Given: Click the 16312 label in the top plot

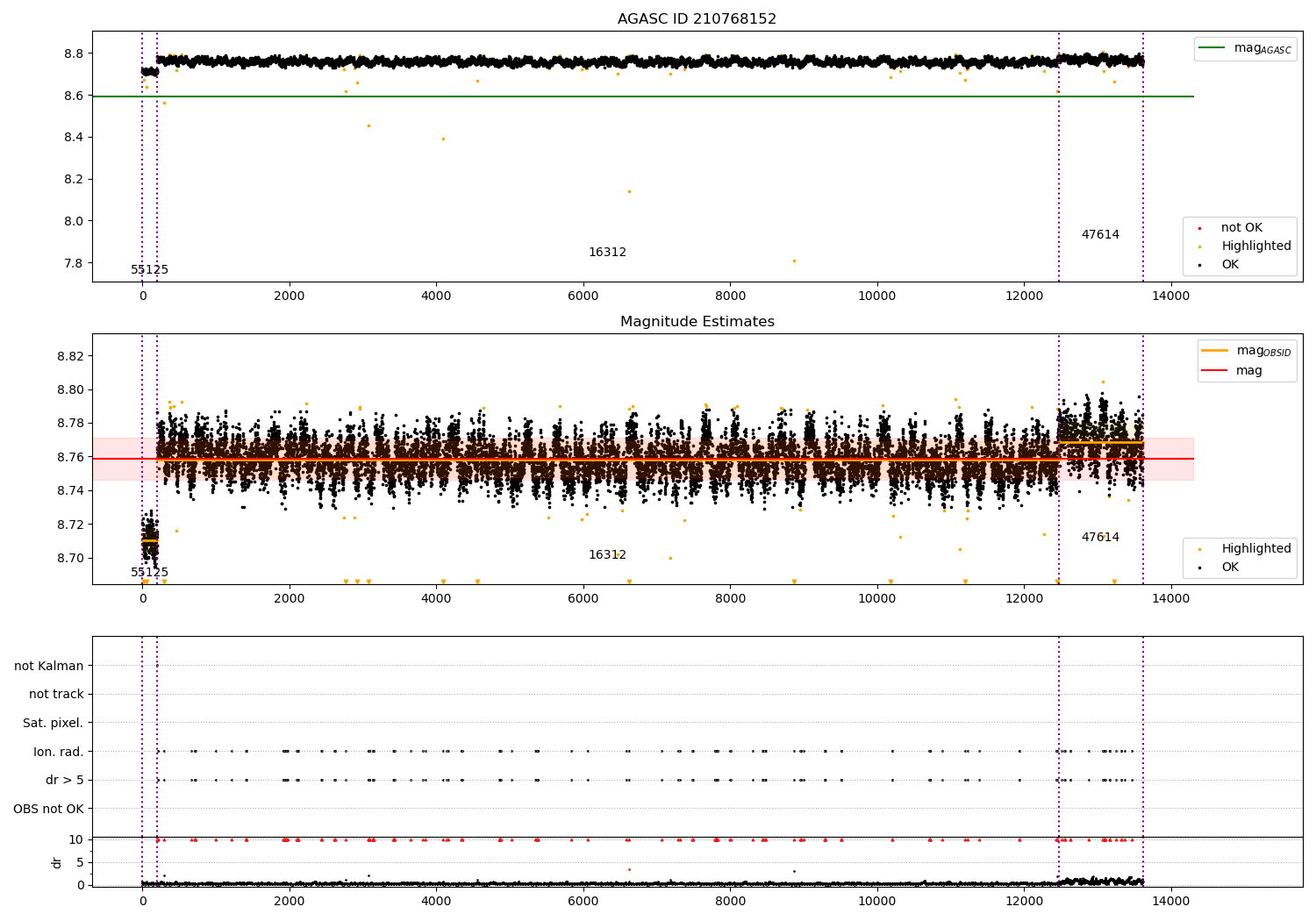Looking at the screenshot, I should [x=607, y=253].
